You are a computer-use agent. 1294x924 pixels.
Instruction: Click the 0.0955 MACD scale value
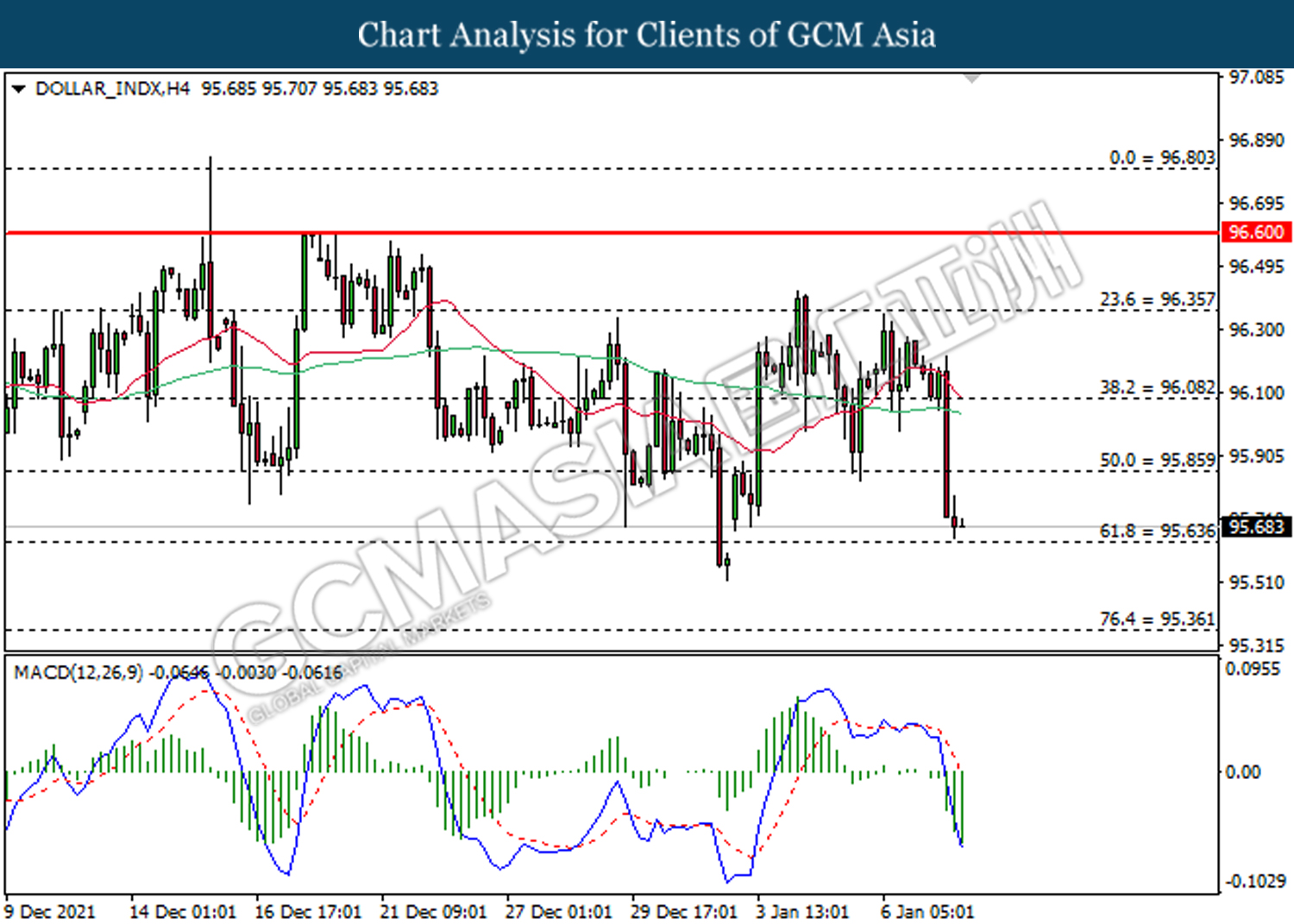click(x=1253, y=669)
